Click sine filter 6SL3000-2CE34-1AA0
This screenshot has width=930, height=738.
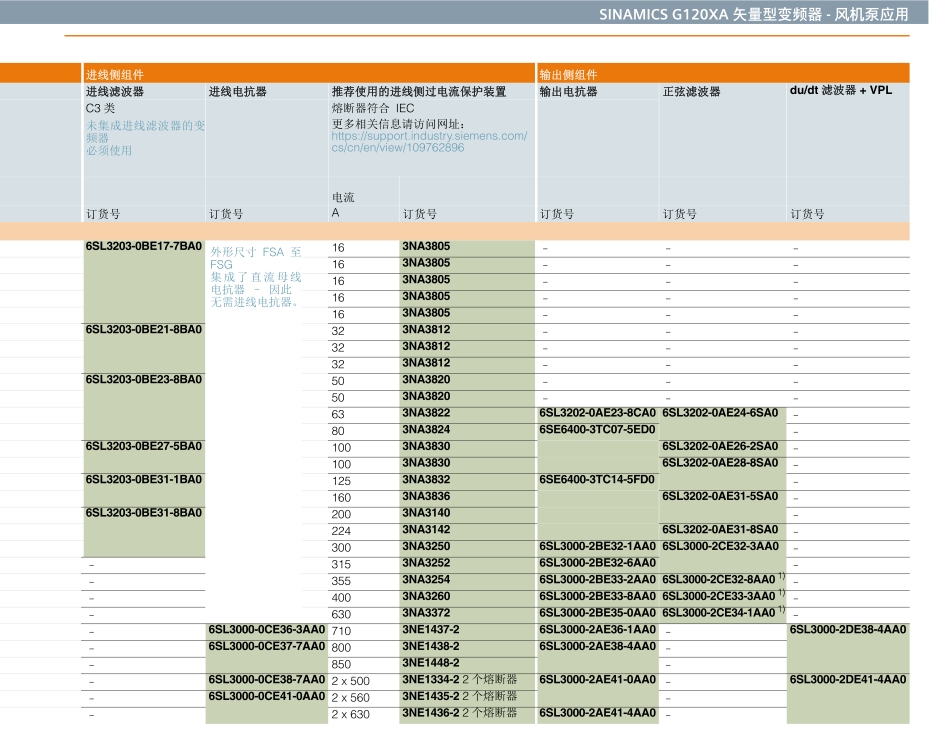[719, 613]
